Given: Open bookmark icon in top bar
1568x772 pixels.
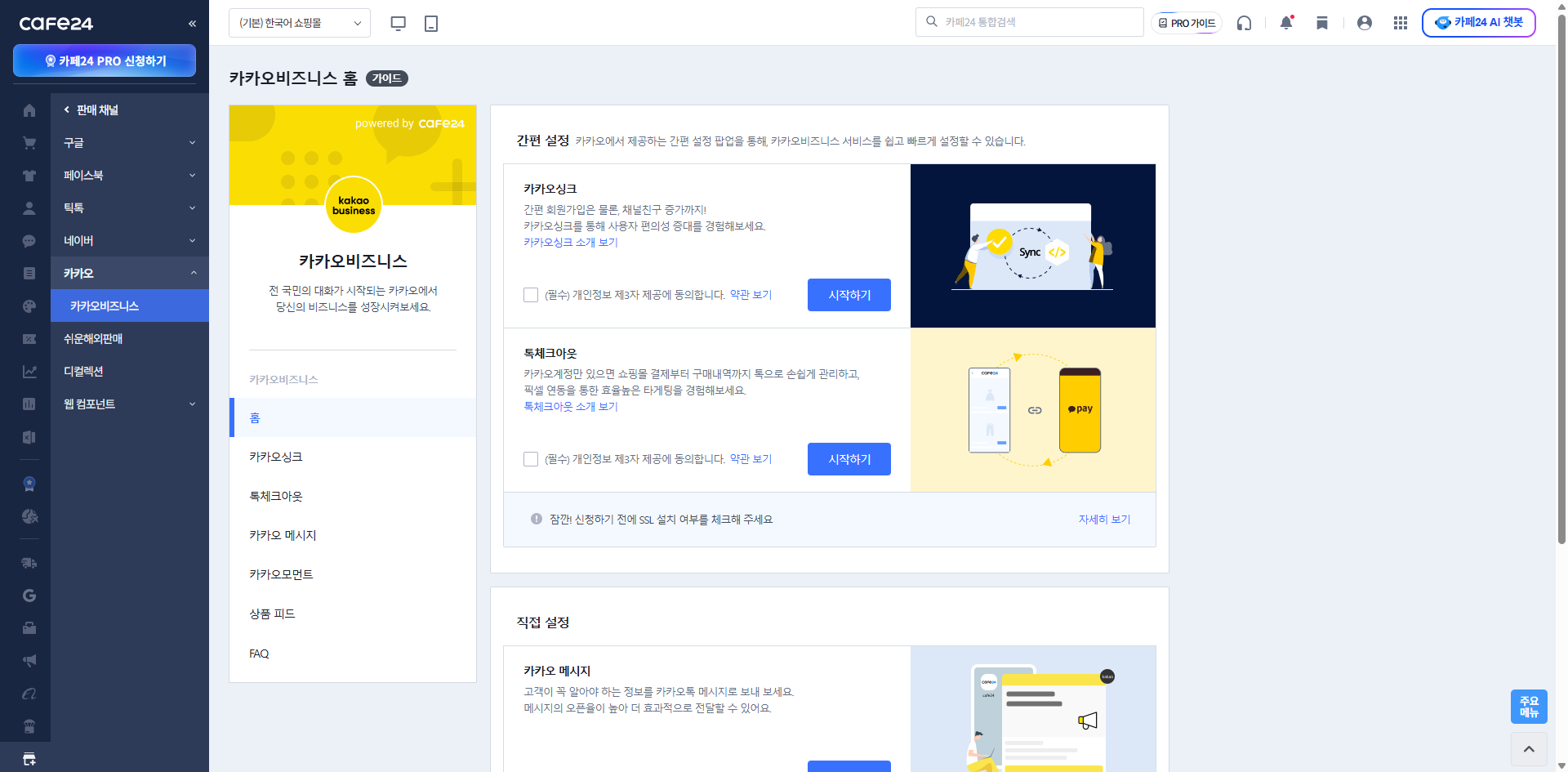Looking at the screenshot, I should click(1322, 23).
